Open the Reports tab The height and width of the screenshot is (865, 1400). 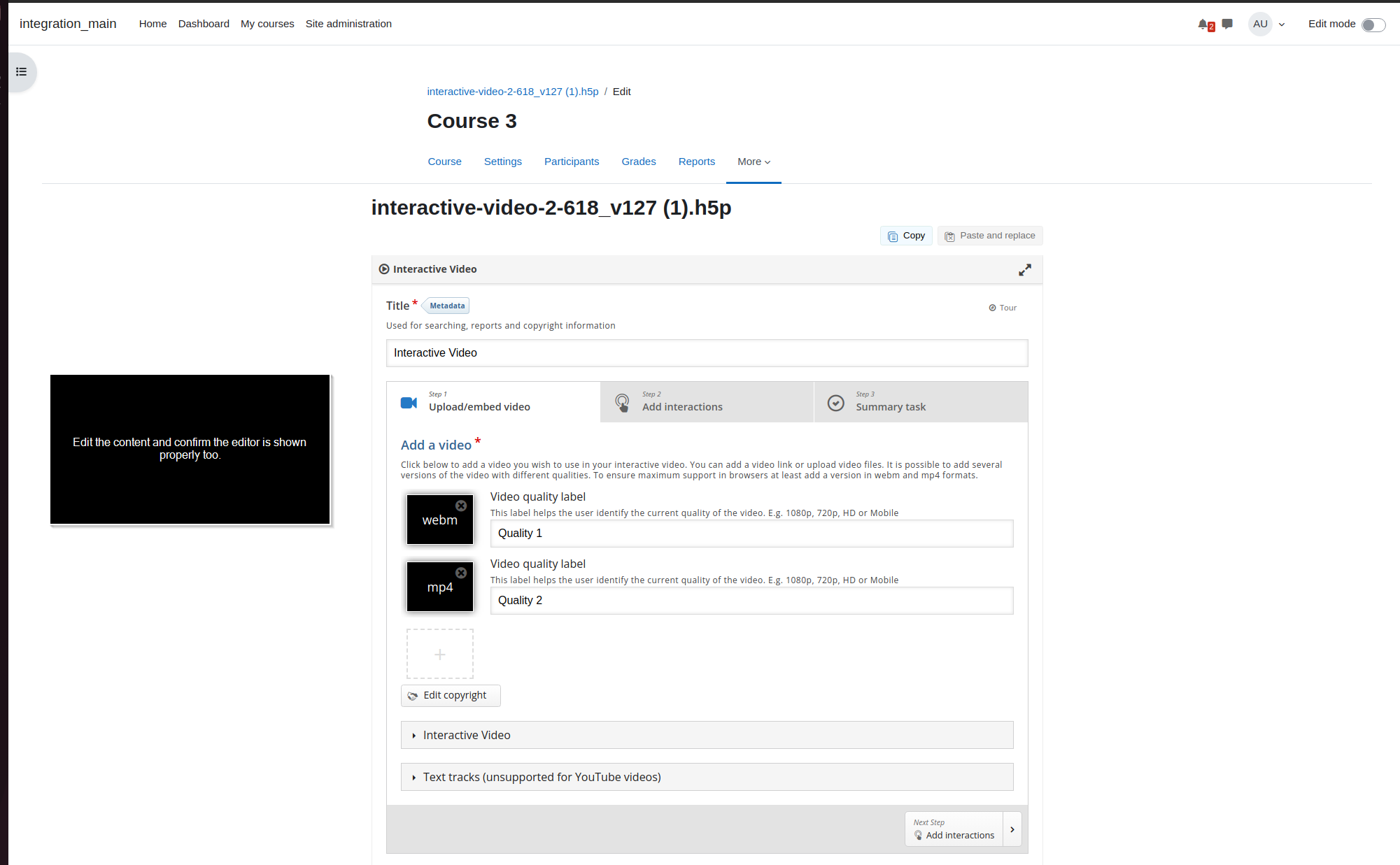click(697, 162)
